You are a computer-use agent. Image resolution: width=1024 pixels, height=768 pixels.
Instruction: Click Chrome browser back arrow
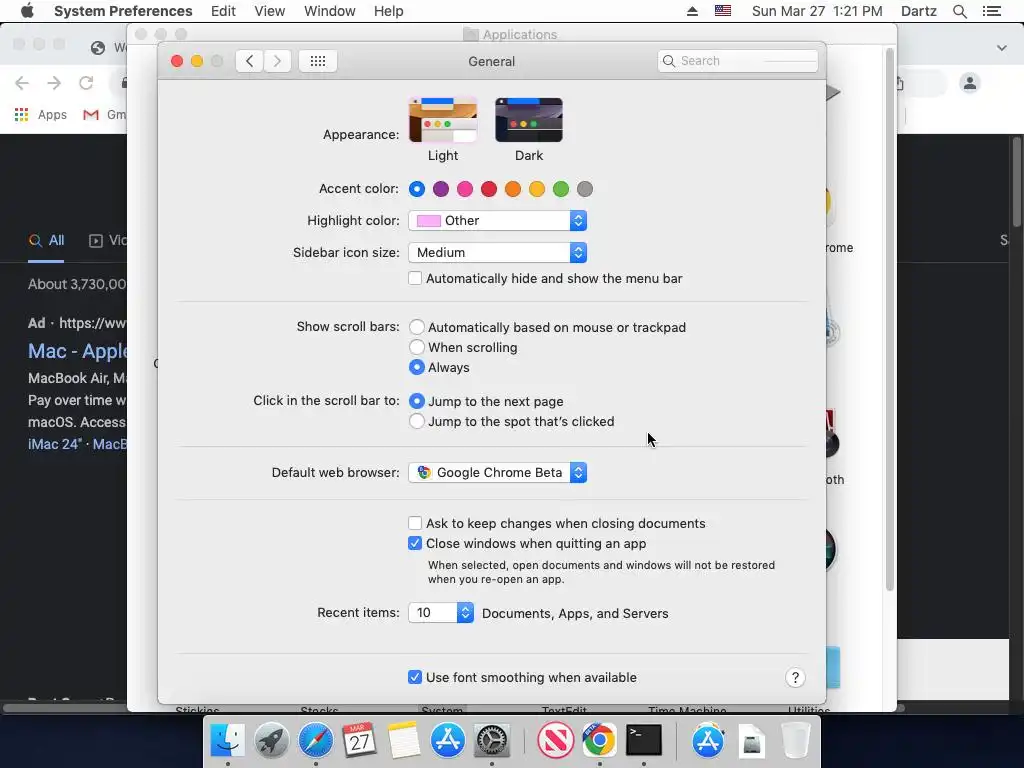(22, 83)
